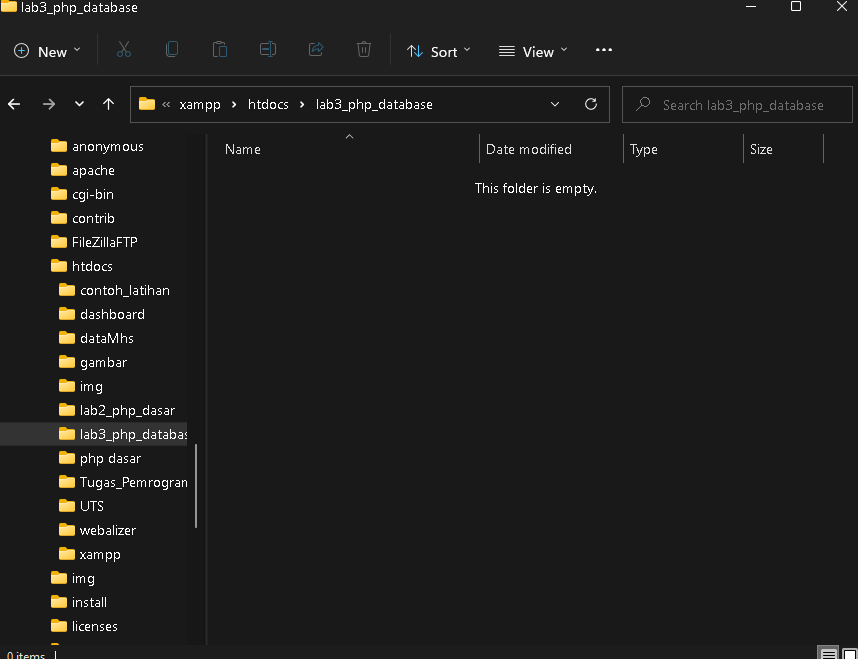Switch to details view in the status bar
This screenshot has width=858, height=659.
(x=828, y=651)
